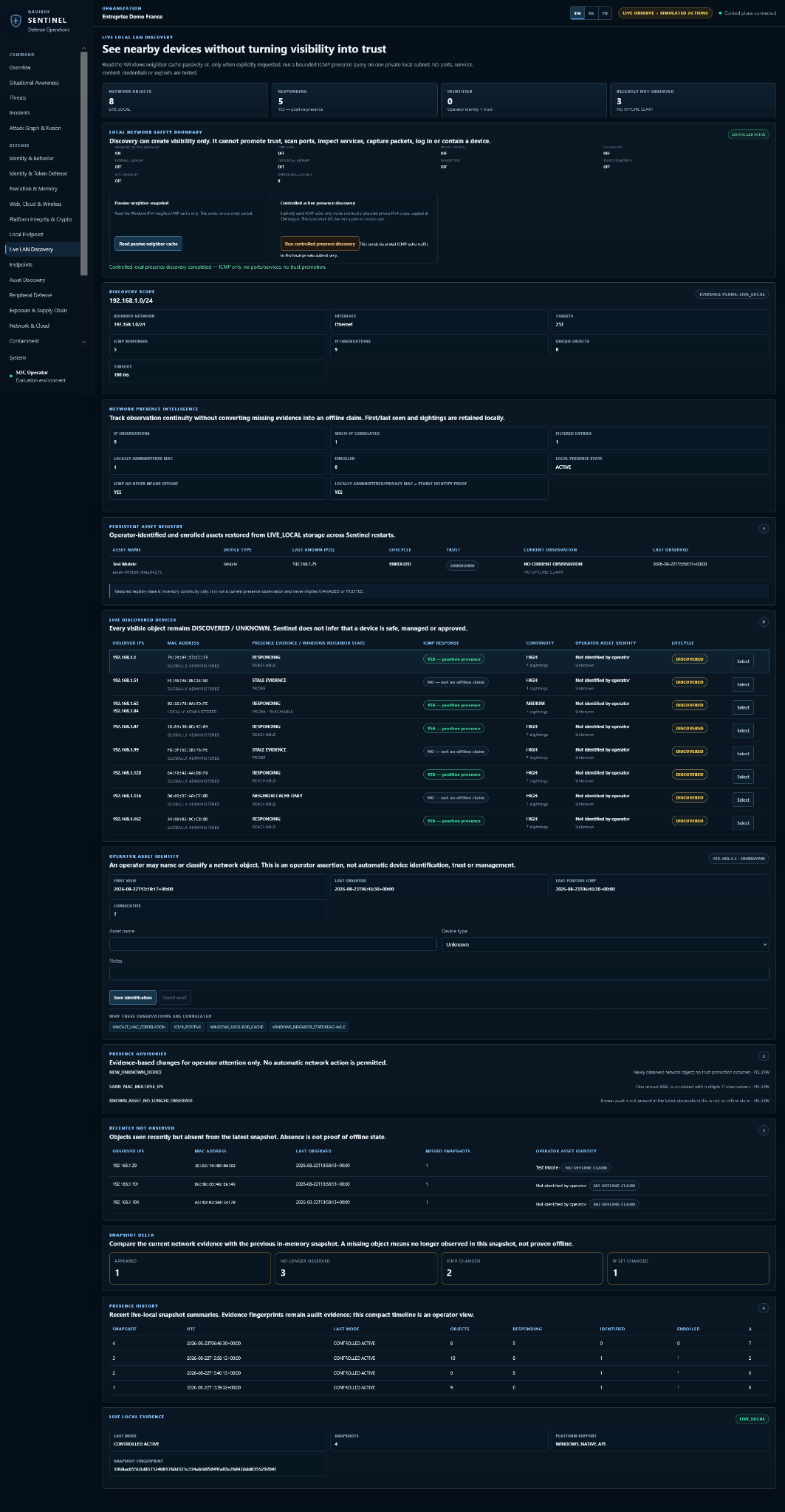
Task: Click NO OFFLINE CLAIM badge for Test Mobile
Action: pyautogui.click(x=587, y=1168)
